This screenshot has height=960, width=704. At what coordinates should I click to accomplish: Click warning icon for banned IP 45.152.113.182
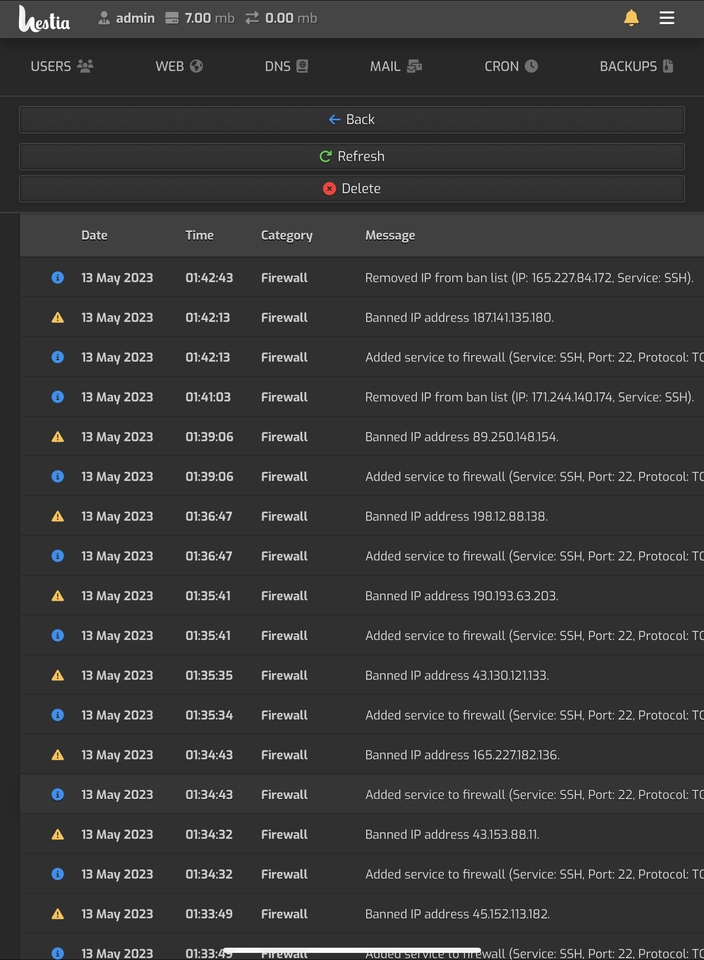click(x=58, y=914)
